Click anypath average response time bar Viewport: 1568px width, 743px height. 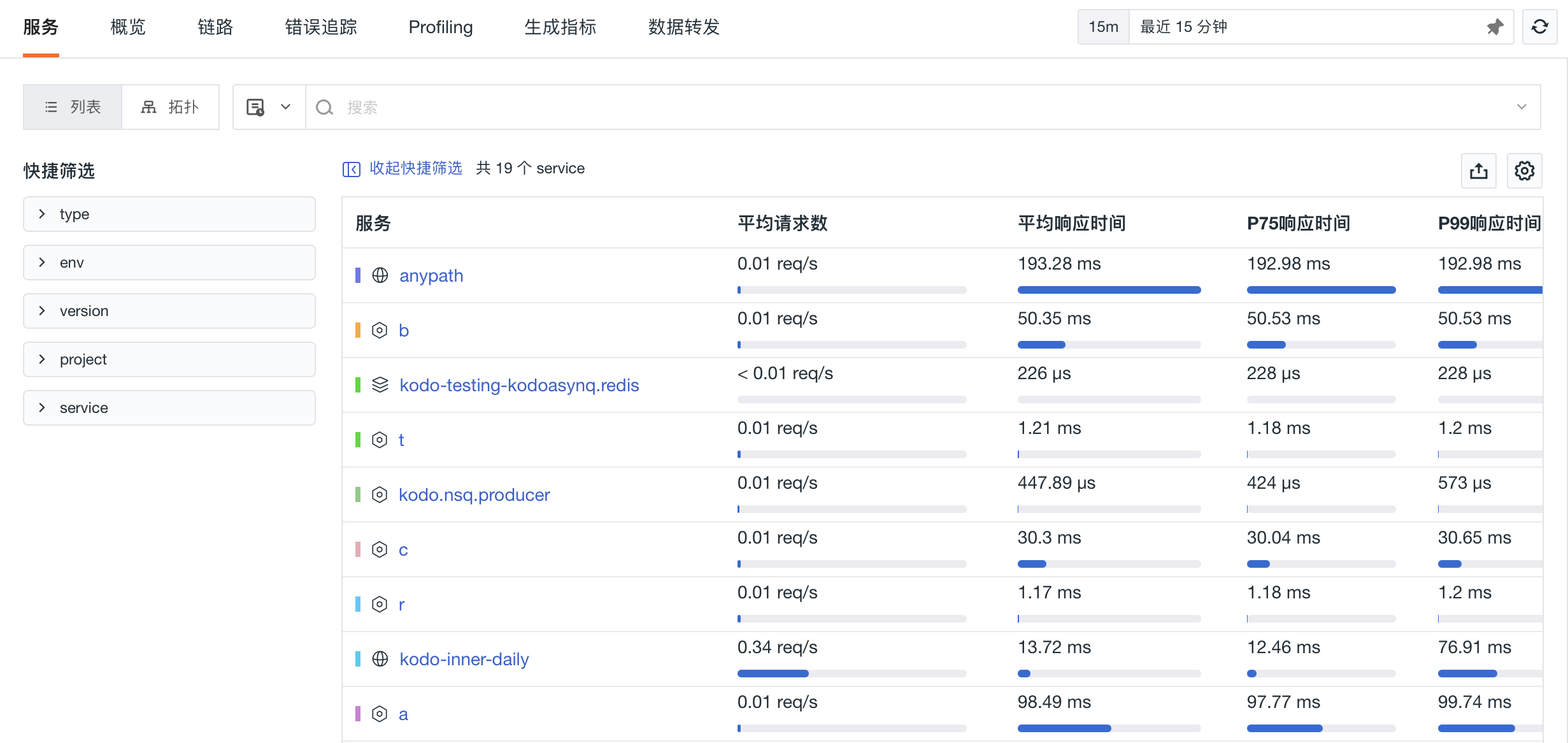click(1109, 290)
